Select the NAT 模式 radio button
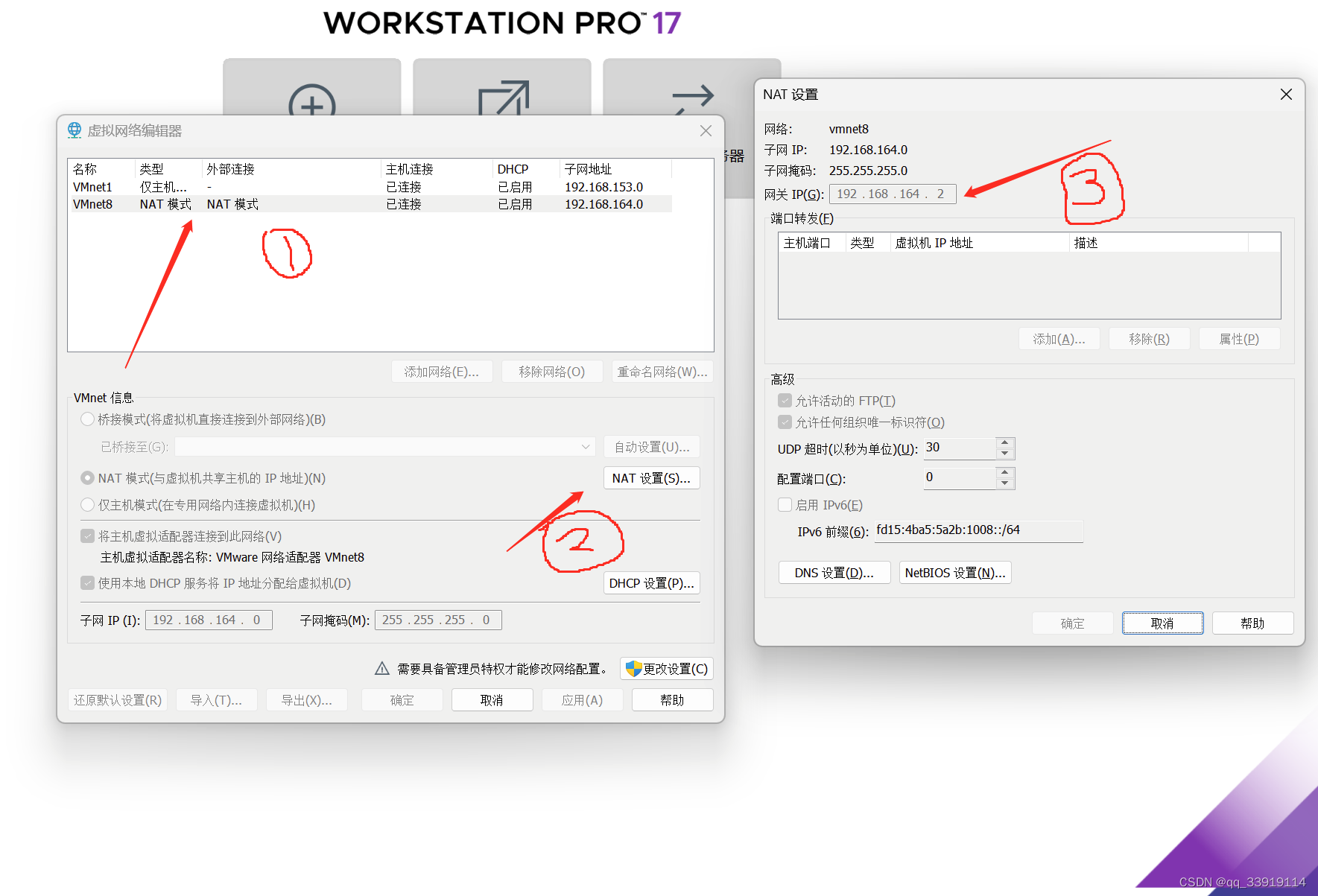The image size is (1318, 896). pyautogui.click(x=87, y=477)
